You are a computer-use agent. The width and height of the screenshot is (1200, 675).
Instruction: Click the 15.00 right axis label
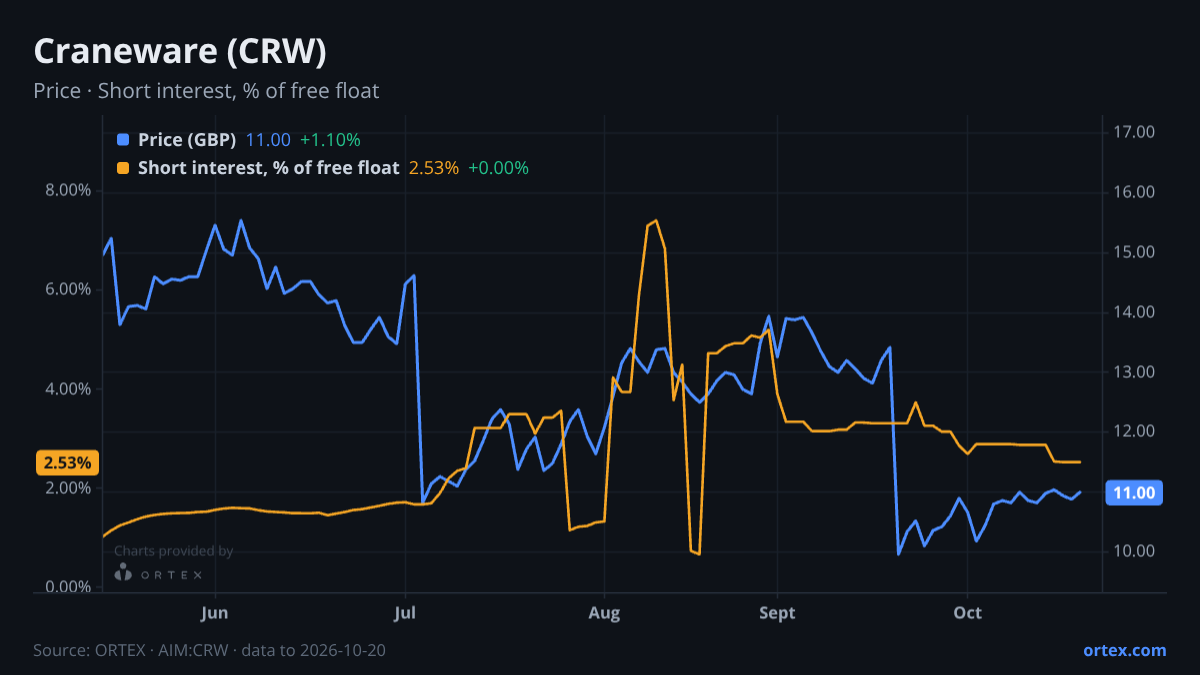(x=1135, y=252)
